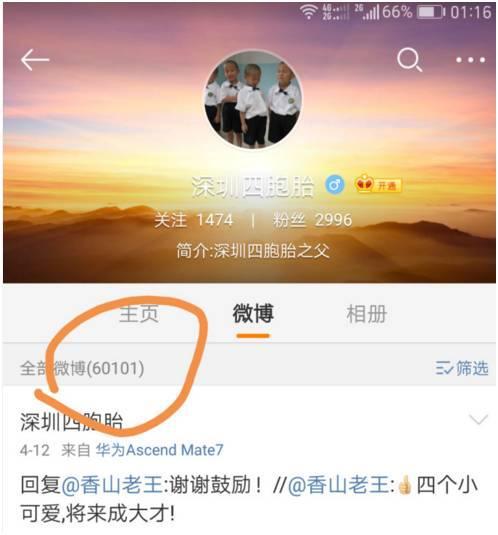
Task: Open the 相册 tab
Action: [x=366, y=314]
